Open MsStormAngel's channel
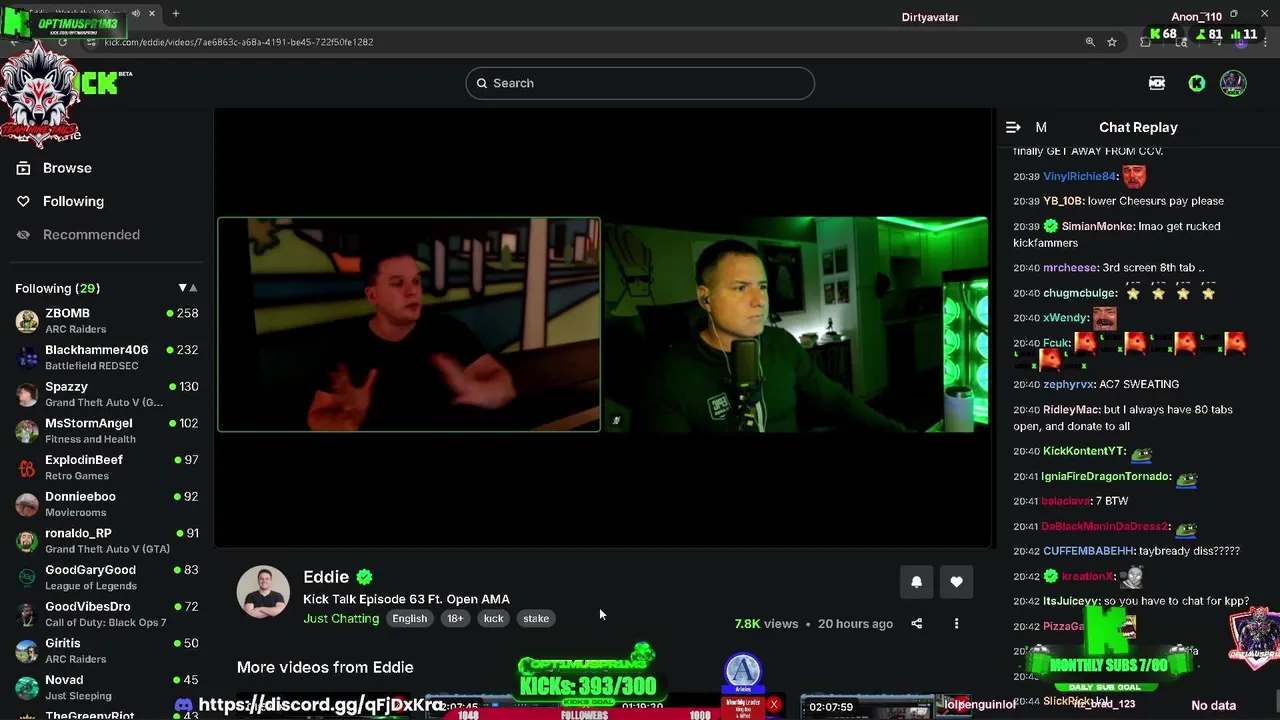The width and height of the screenshot is (1280, 720). point(106,431)
